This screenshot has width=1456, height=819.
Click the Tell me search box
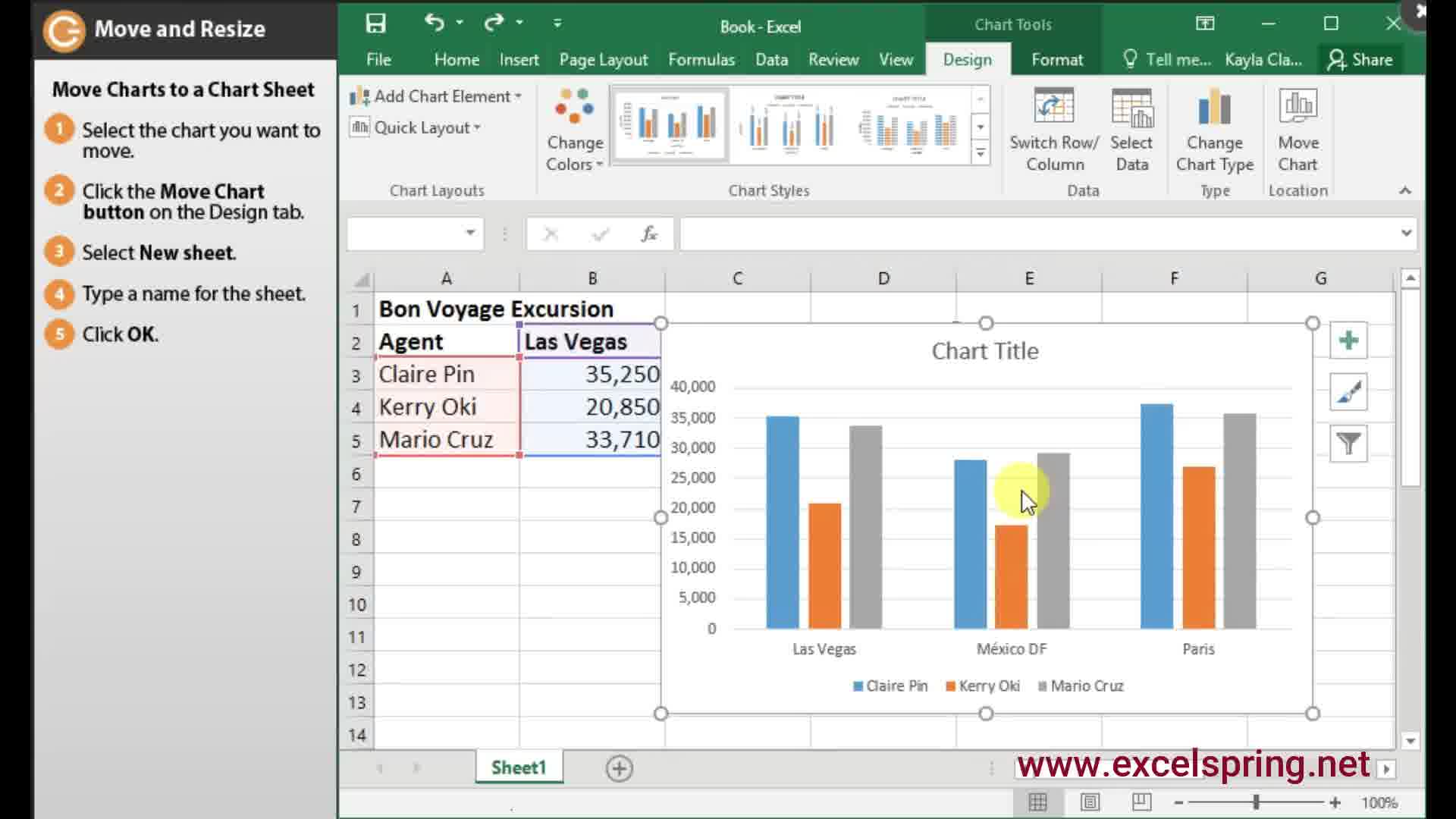1166,59
